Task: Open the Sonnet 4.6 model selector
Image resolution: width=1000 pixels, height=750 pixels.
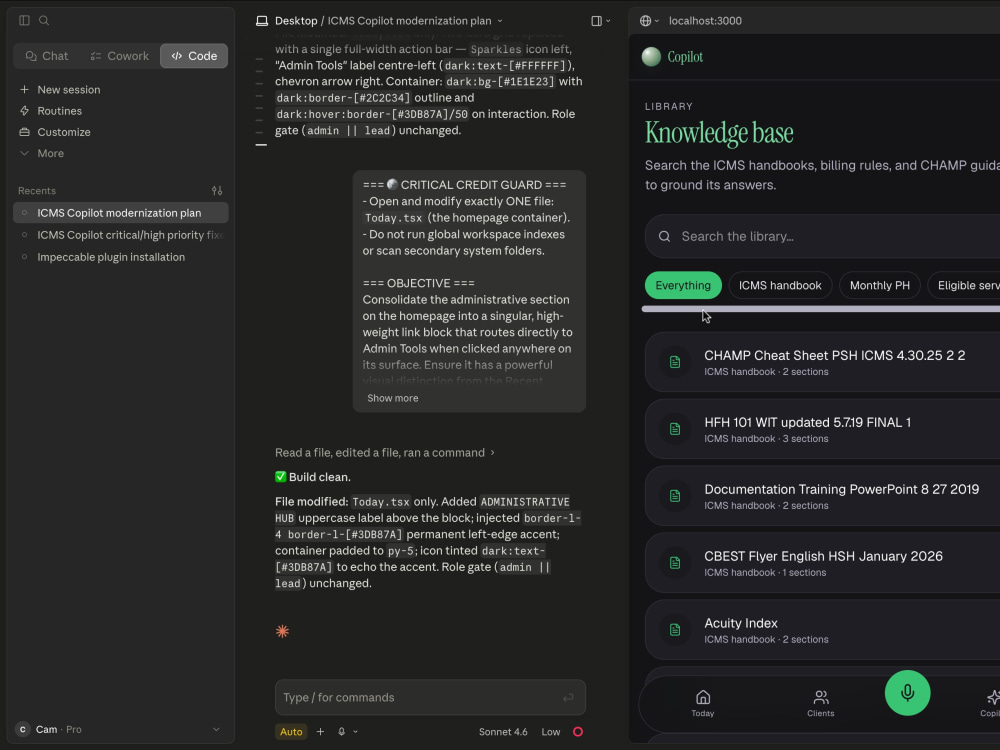Action: point(503,732)
